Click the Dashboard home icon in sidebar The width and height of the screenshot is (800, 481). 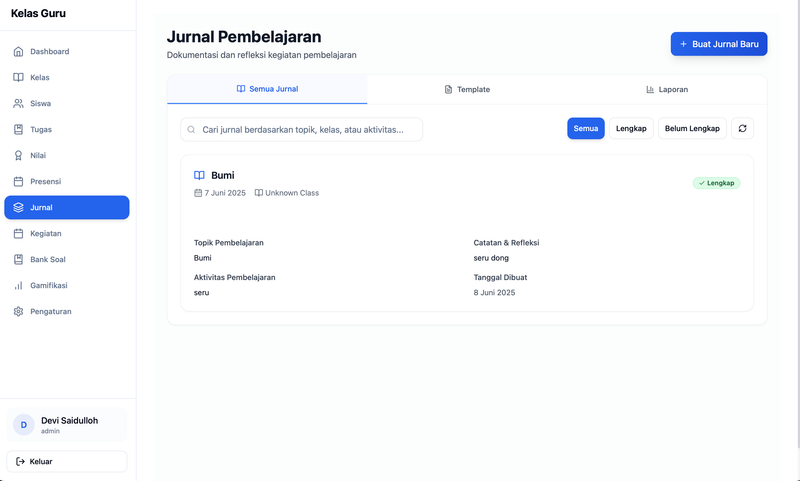click(x=18, y=51)
